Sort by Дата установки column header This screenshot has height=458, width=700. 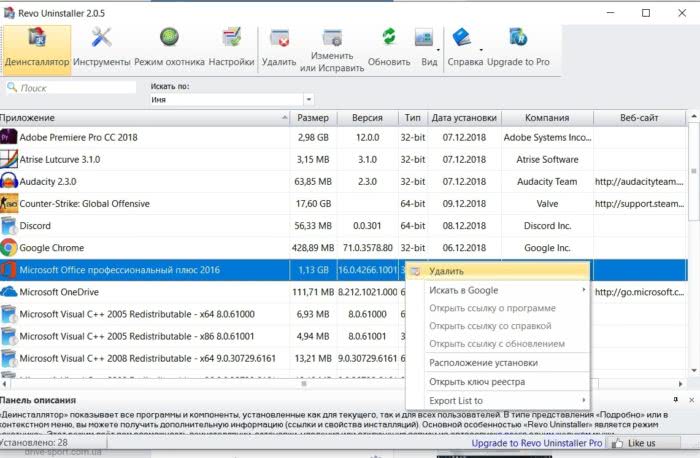pyautogui.click(x=464, y=118)
